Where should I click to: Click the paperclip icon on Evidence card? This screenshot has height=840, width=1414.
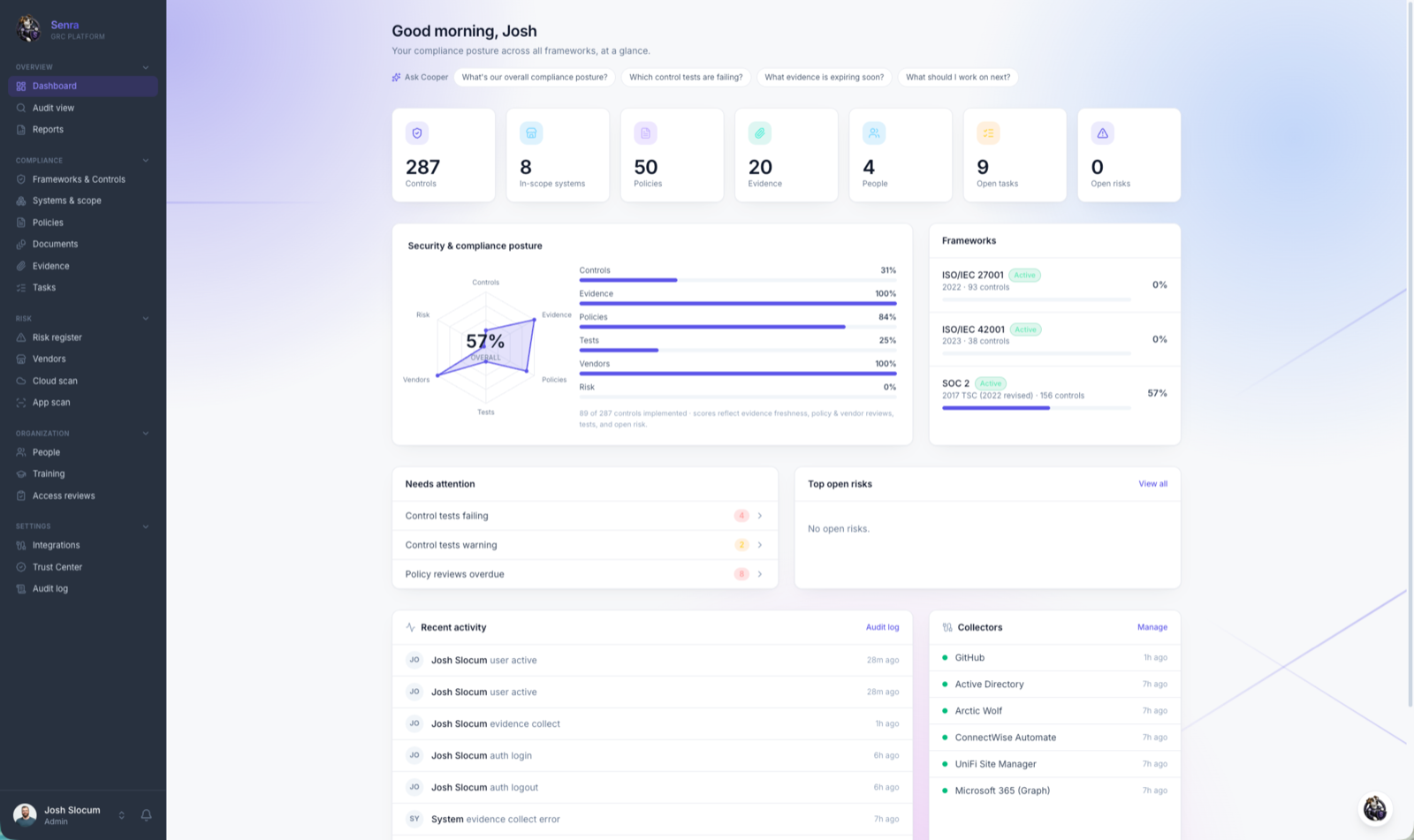coord(760,133)
